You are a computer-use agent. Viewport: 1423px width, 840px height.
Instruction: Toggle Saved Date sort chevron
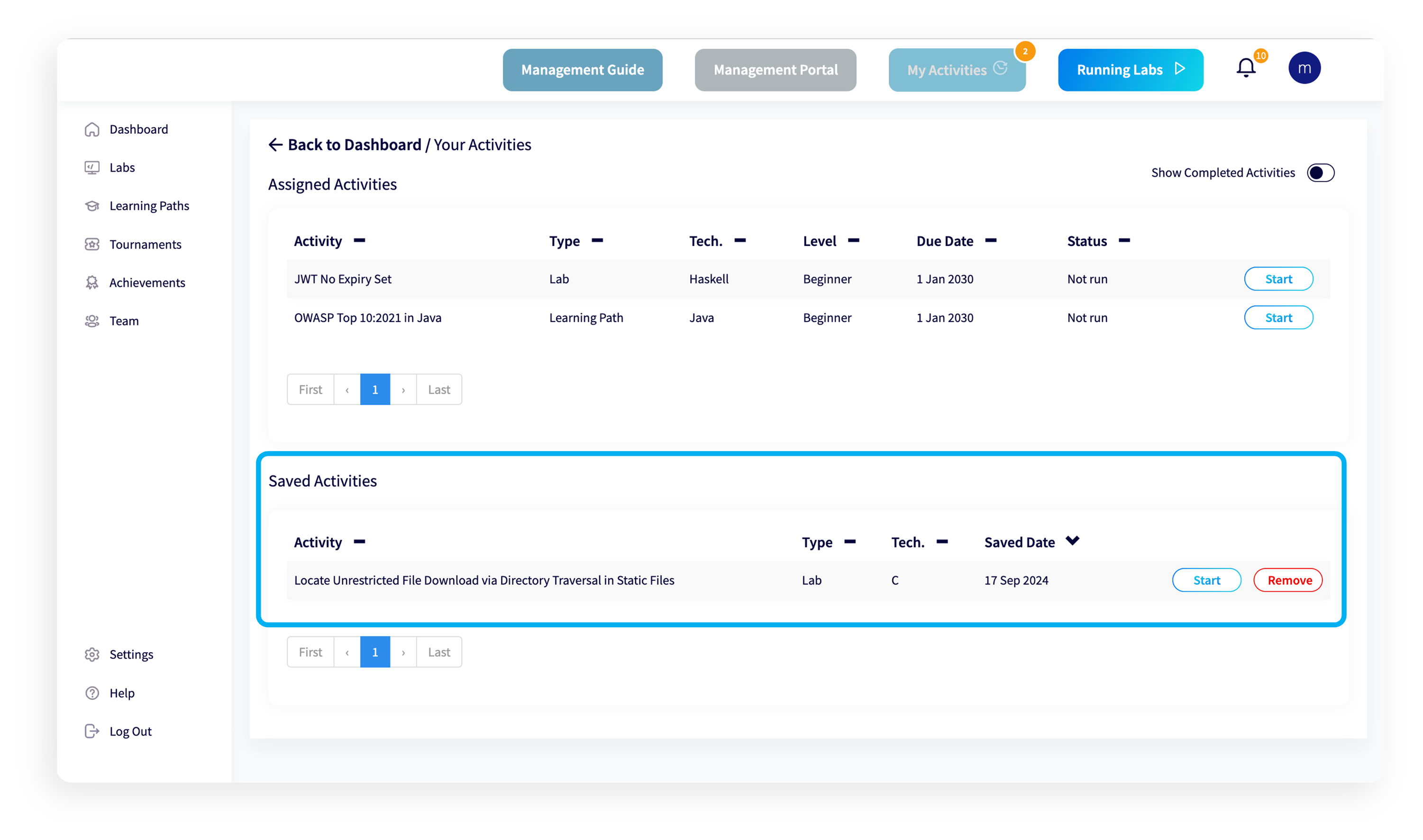coord(1073,541)
